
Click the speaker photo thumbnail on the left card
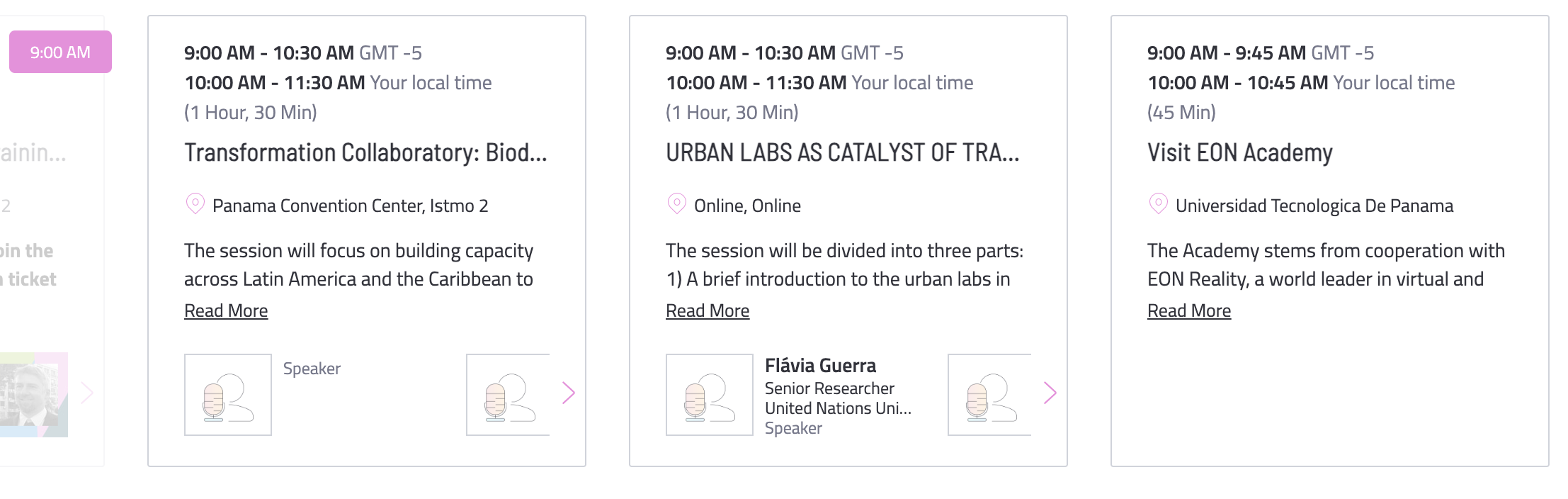click(34, 395)
